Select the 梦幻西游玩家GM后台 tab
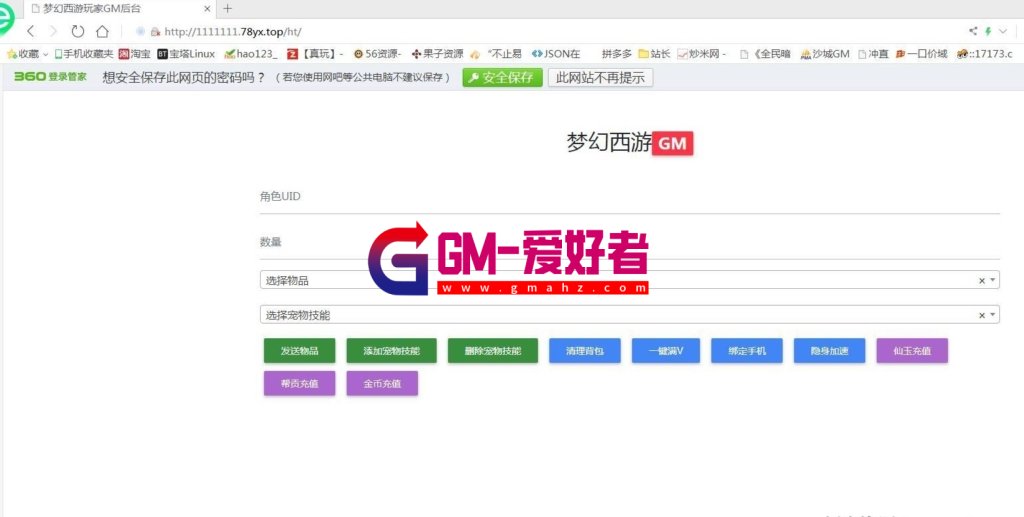The height and width of the screenshot is (517, 1024). [x=121, y=9]
